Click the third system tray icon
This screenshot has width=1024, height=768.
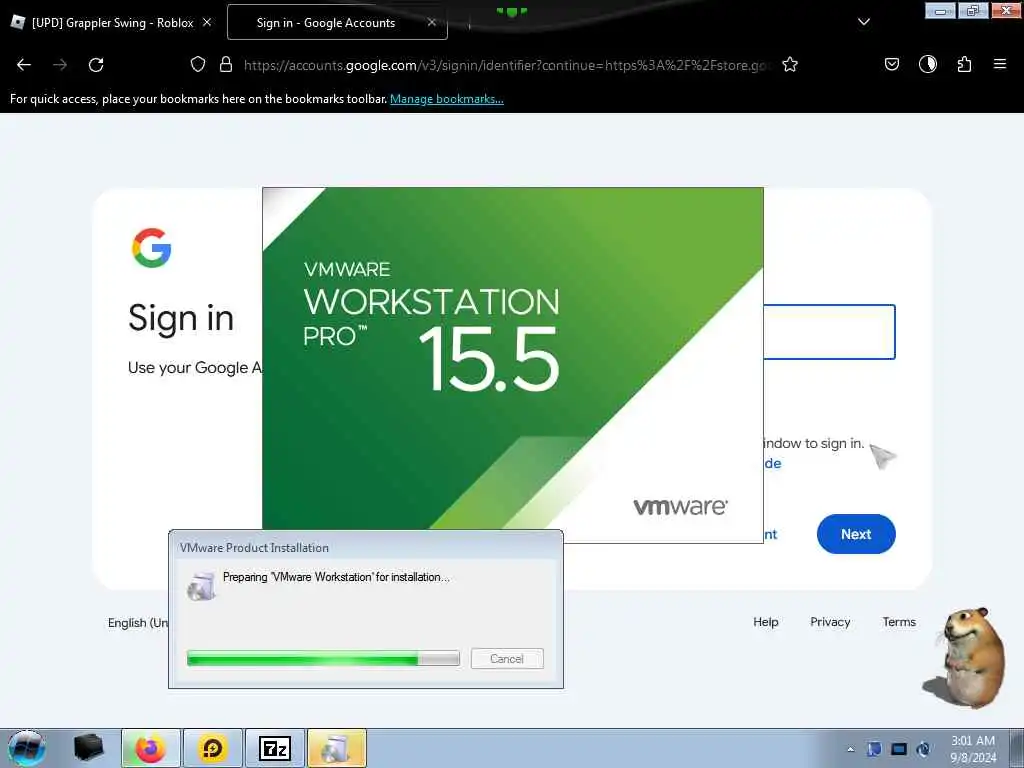click(x=923, y=749)
